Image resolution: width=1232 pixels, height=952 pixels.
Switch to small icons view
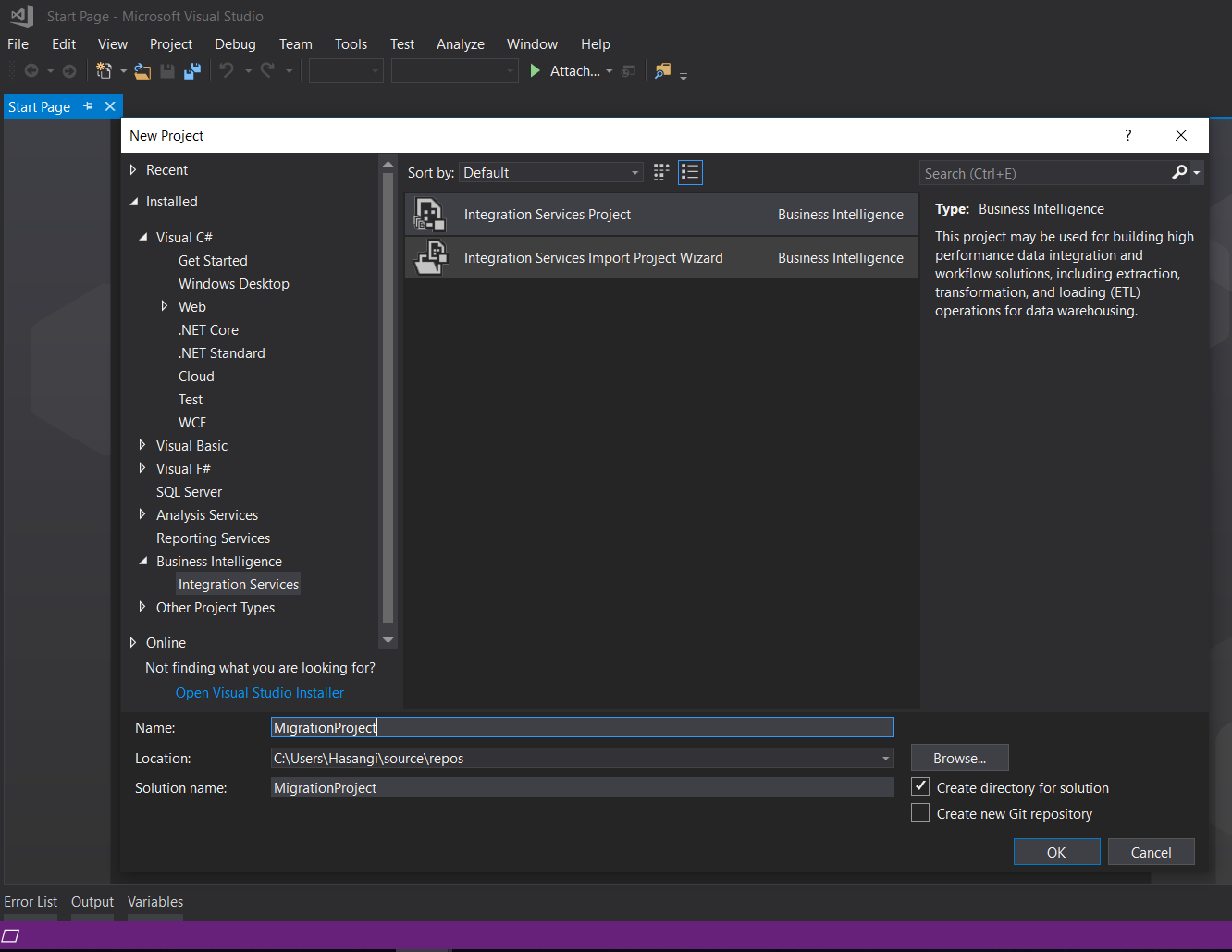click(x=661, y=172)
